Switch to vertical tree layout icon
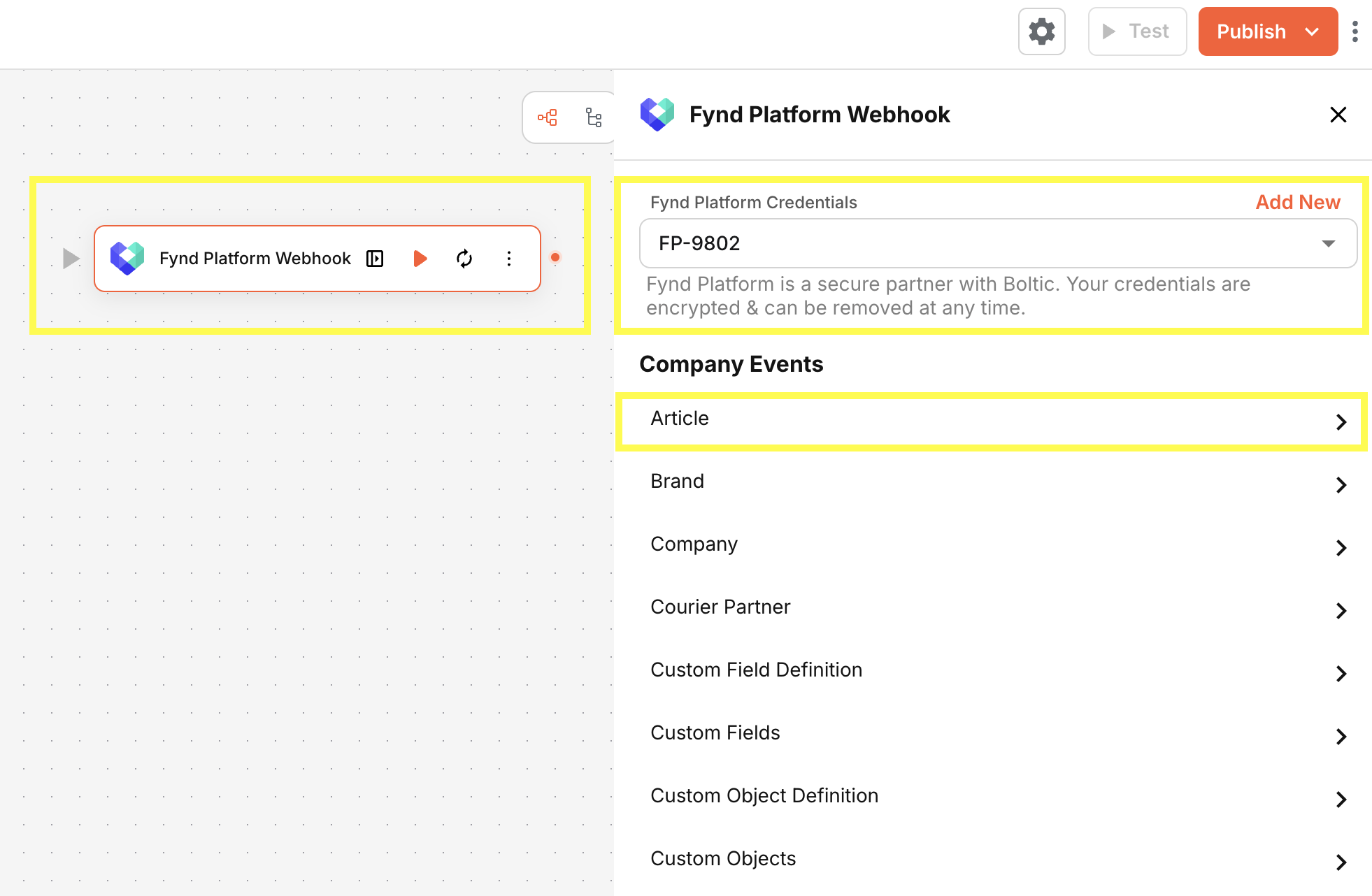This screenshot has height=896, width=1372. [594, 117]
